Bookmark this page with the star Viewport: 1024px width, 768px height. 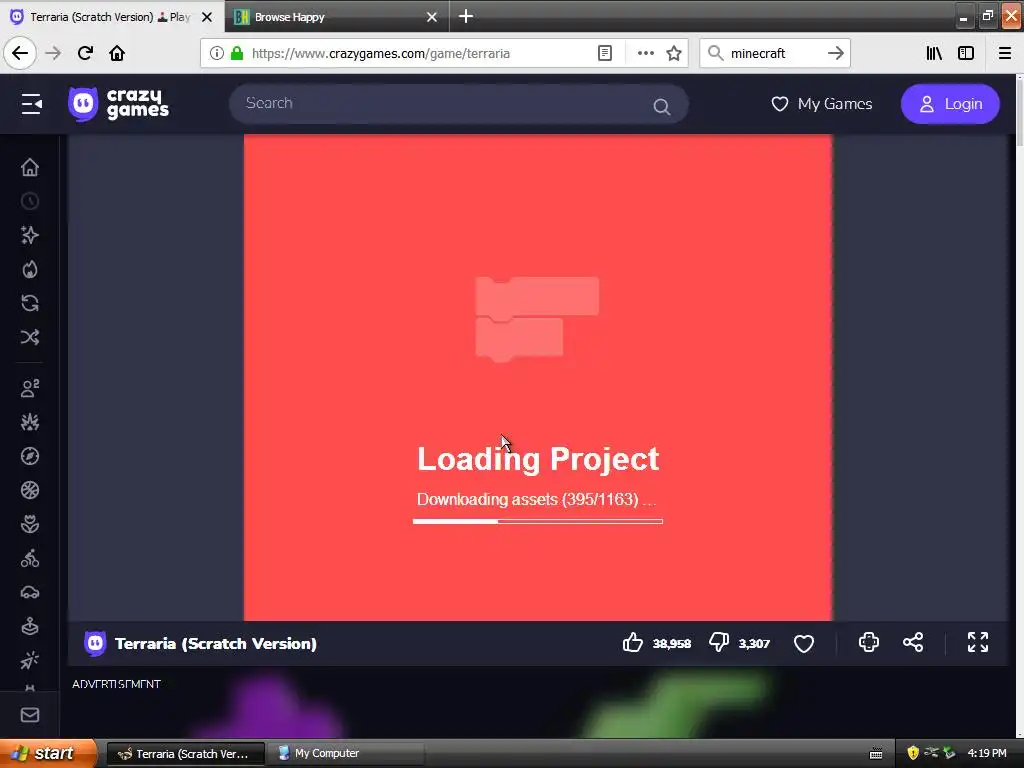(x=674, y=53)
